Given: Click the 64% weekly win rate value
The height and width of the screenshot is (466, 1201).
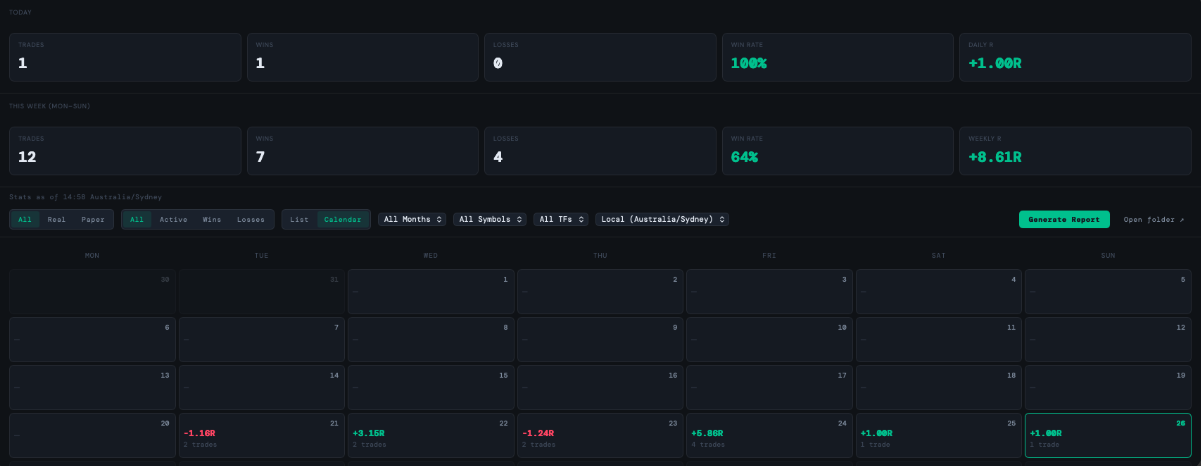Looking at the screenshot, I should click(744, 157).
